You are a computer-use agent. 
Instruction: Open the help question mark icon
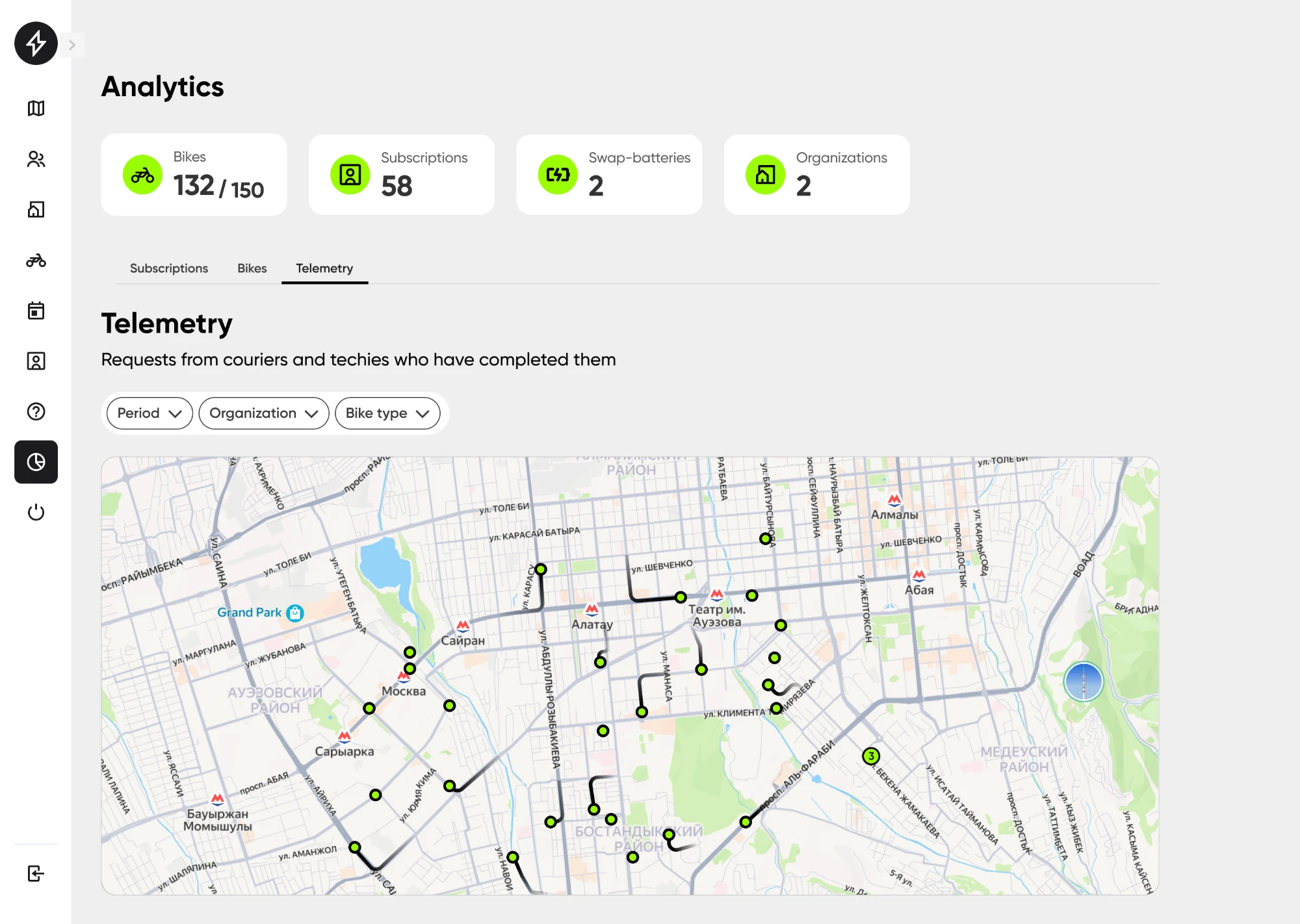pyautogui.click(x=36, y=411)
